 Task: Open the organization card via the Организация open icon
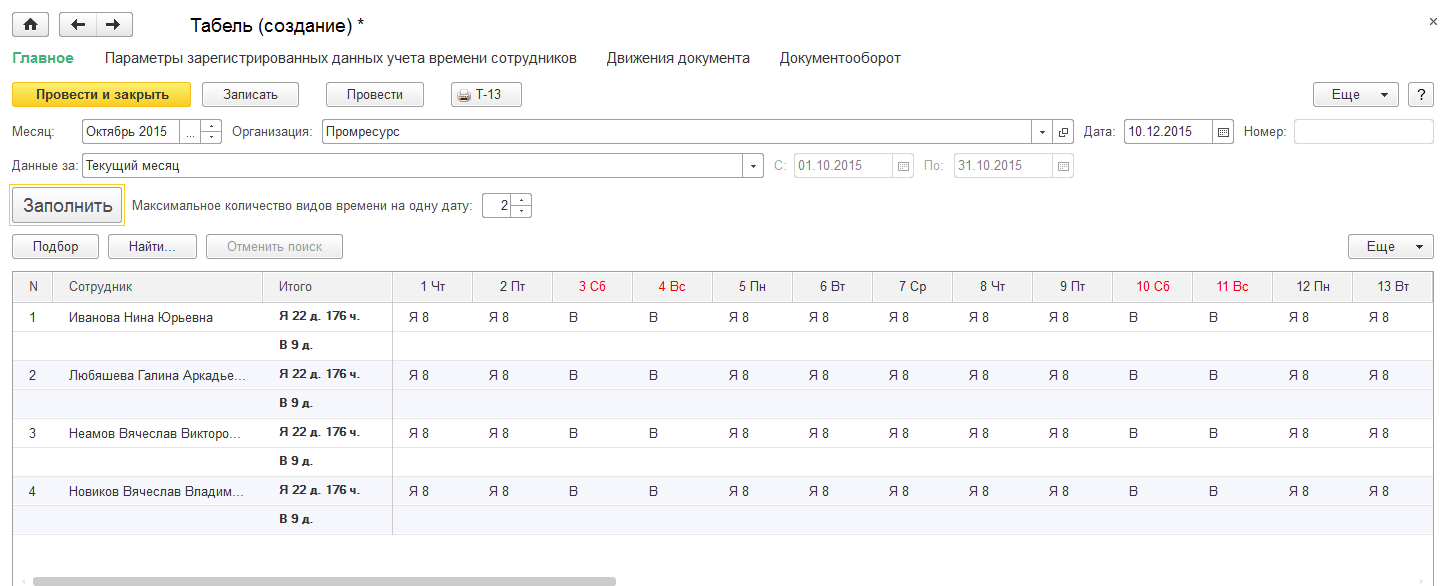pos(1063,132)
